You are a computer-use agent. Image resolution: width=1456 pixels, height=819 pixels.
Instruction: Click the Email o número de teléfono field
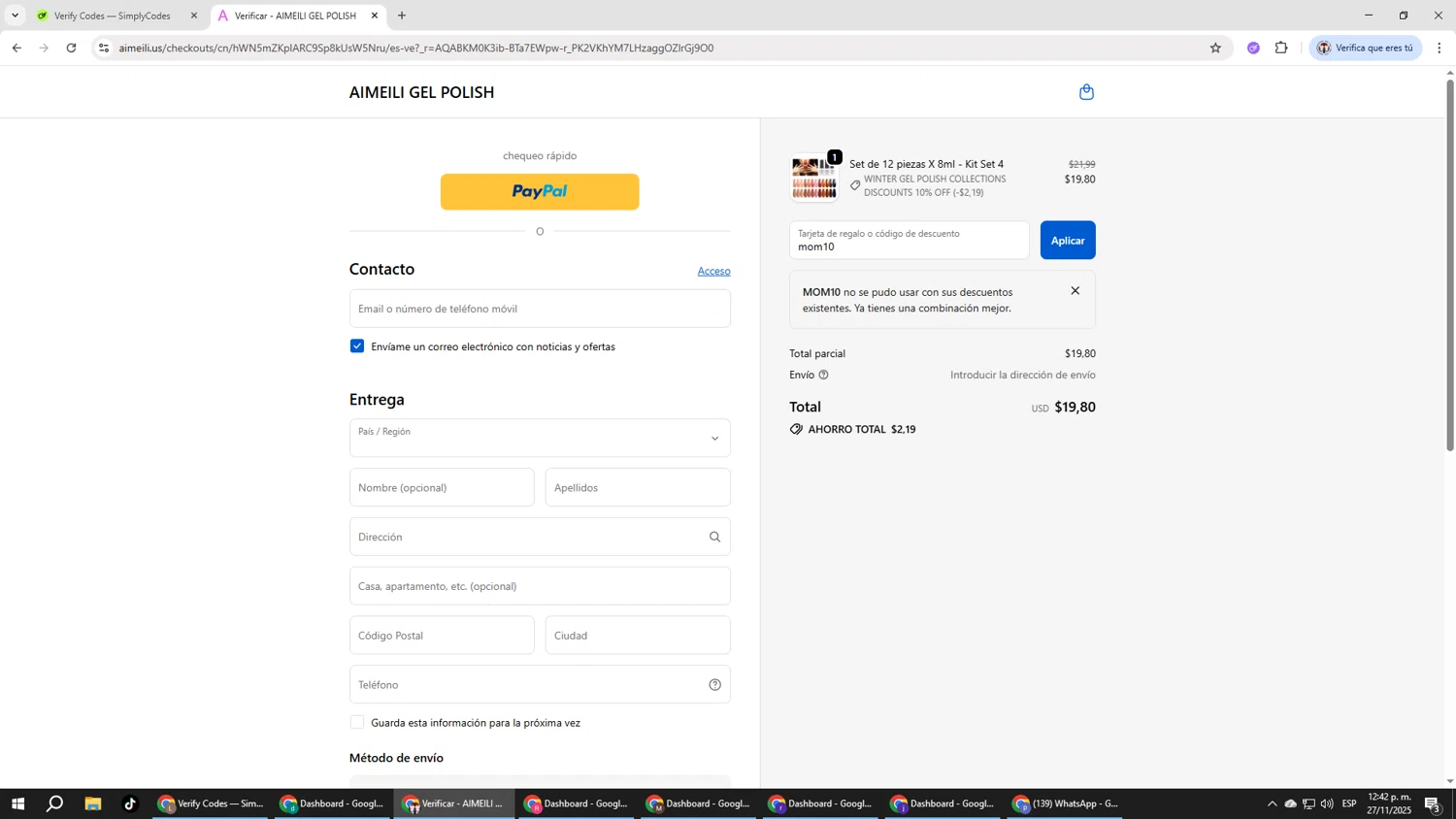pyautogui.click(x=540, y=309)
